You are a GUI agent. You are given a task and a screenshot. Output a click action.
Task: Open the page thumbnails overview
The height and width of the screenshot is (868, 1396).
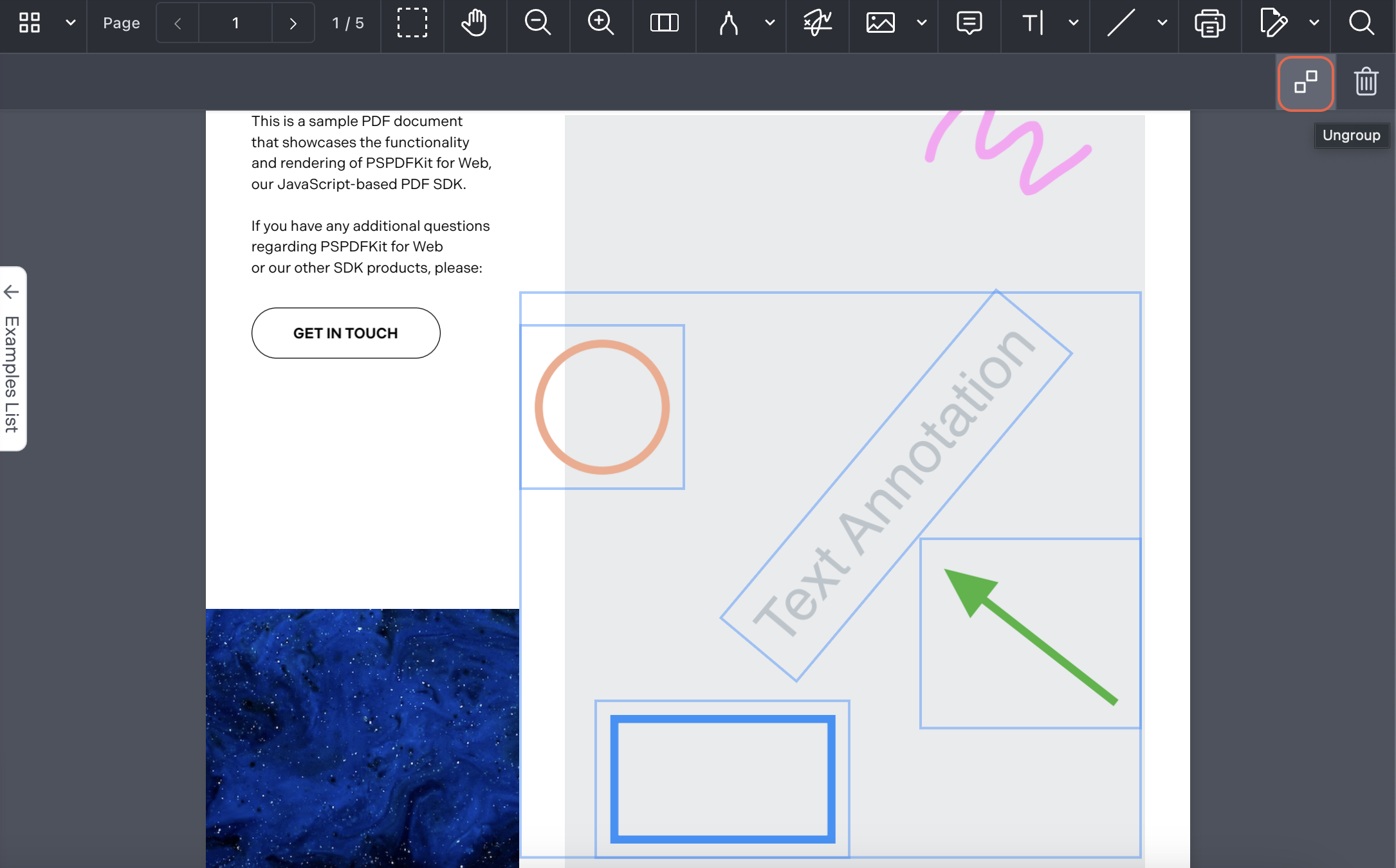(x=28, y=23)
